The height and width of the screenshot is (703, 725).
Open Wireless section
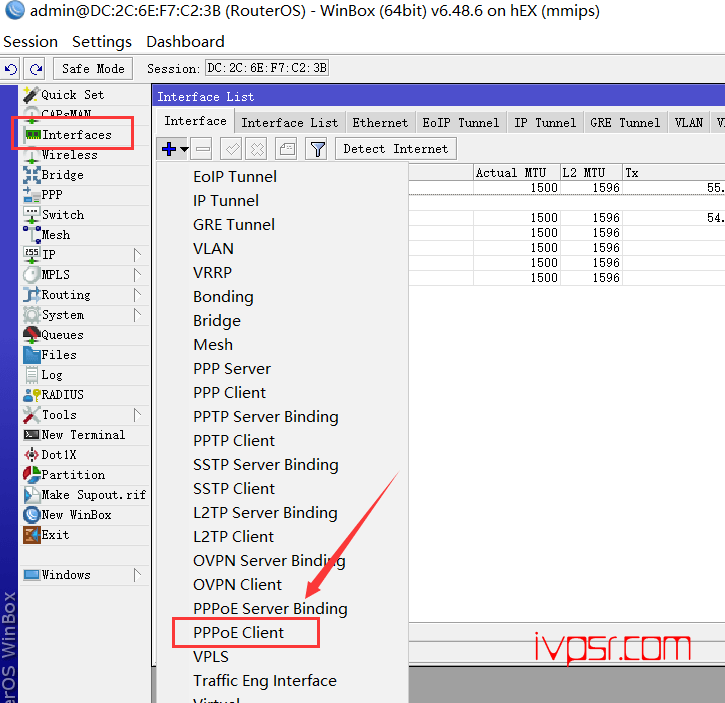click(86, 154)
